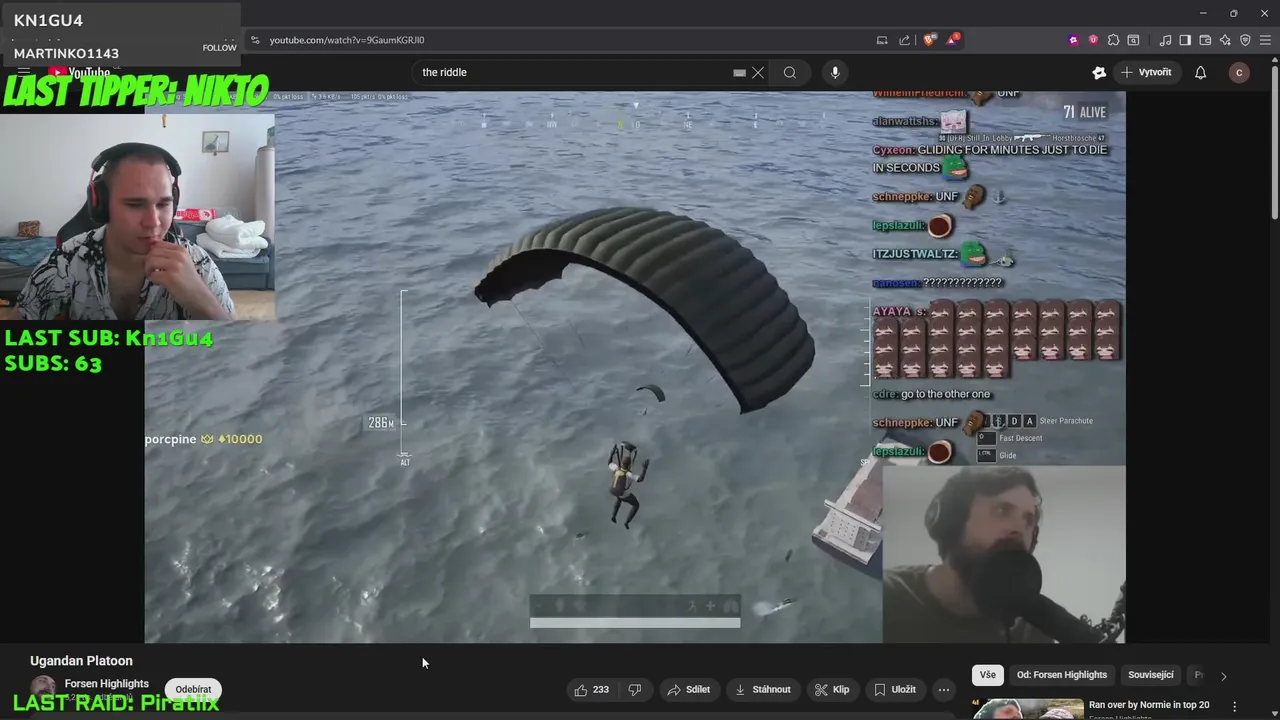The image size is (1280, 720).
Task: Activate voice search microphone
Action: coord(835,72)
